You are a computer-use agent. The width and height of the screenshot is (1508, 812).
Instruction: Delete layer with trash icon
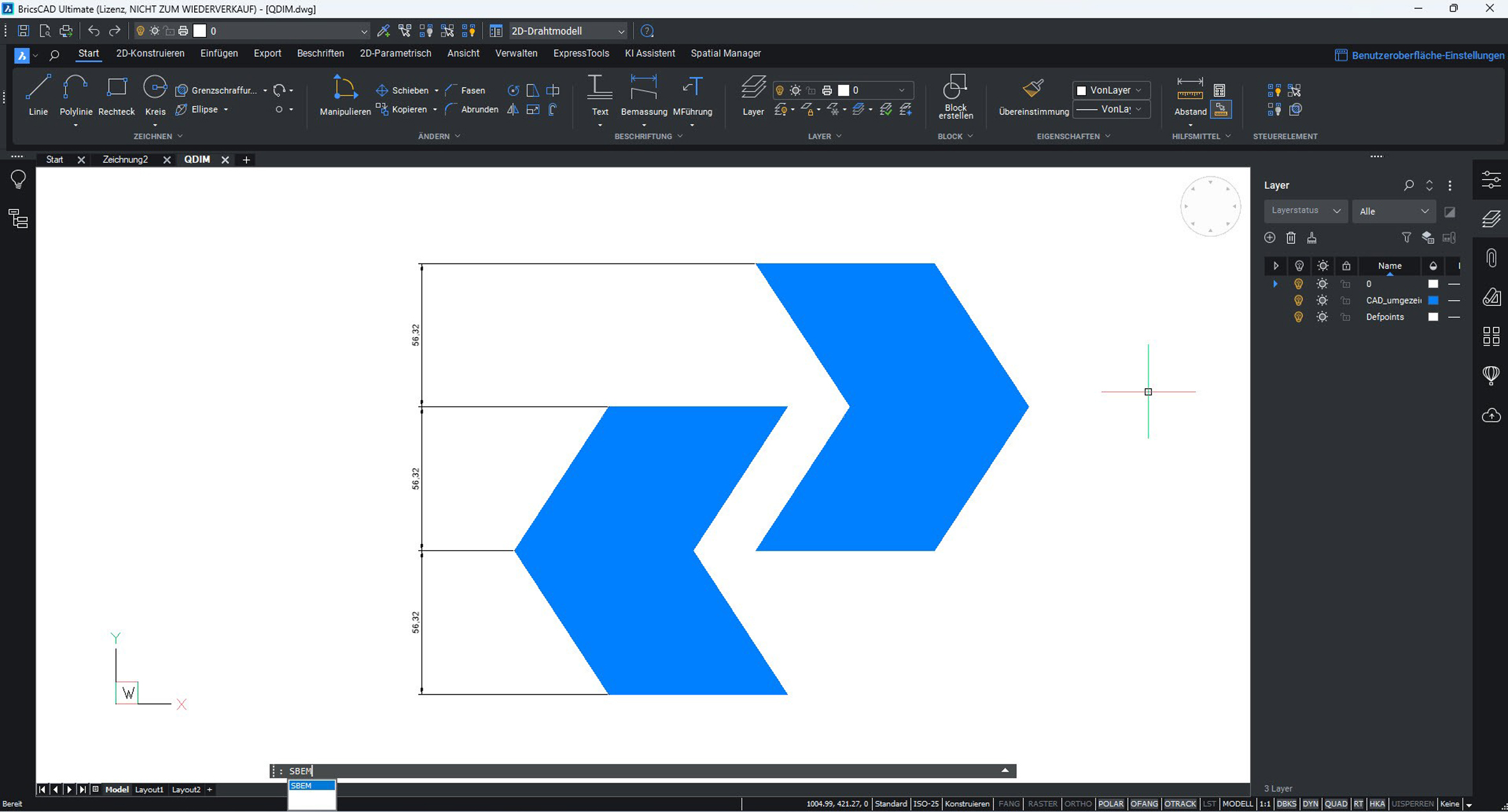tap(1291, 237)
